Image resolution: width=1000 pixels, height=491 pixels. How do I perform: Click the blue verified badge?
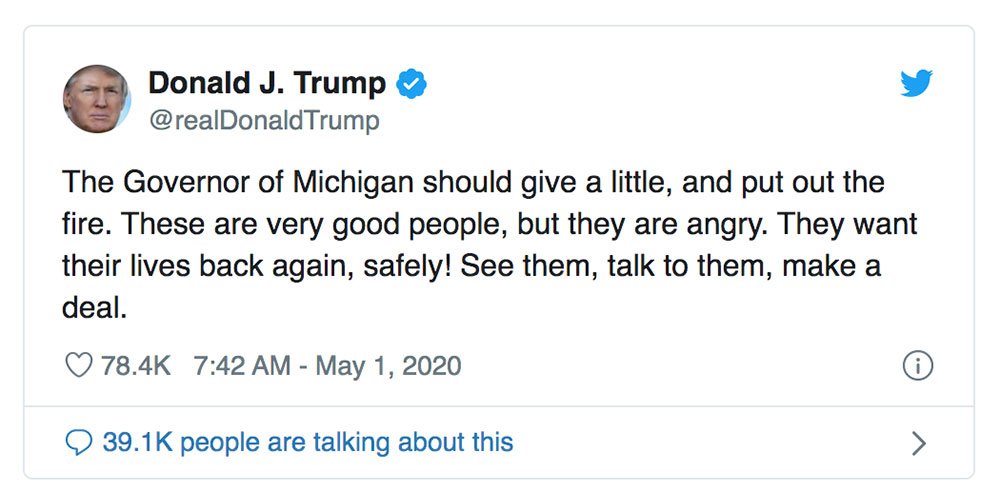pyautogui.click(x=411, y=84)
